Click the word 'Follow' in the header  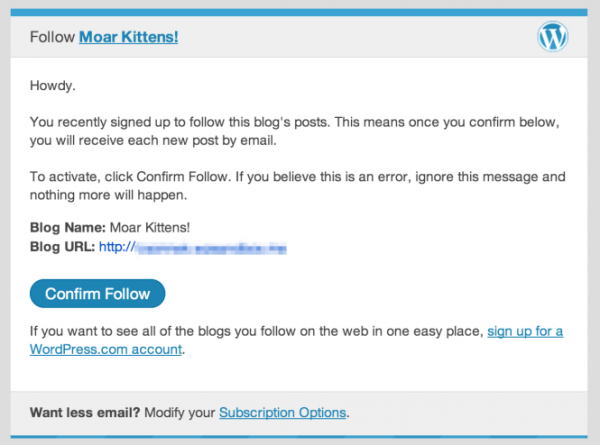pyautogui.click(x=52, y=37)
